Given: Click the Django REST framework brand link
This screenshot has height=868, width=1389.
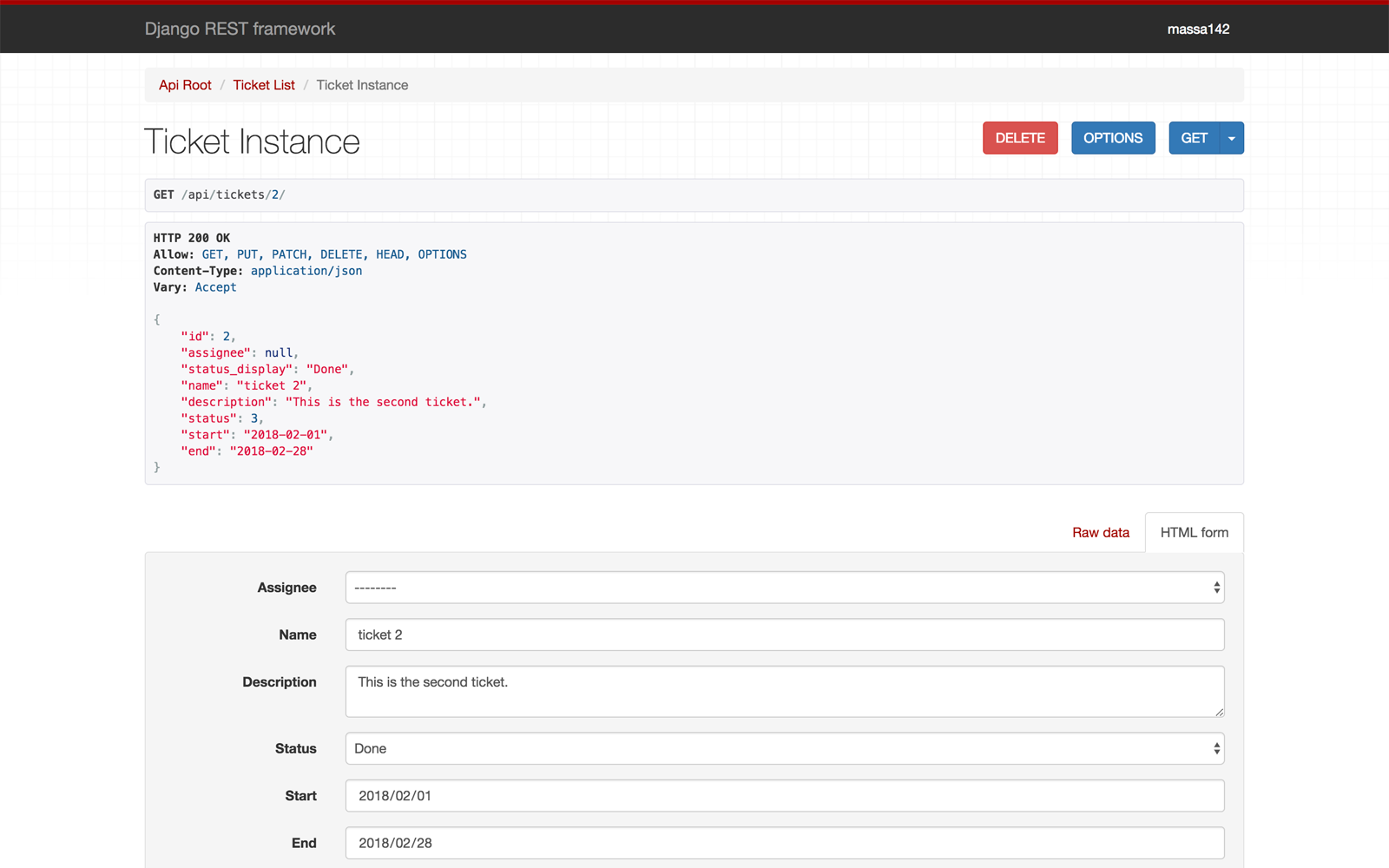Looking at the screenshot, I should coord(240,29).
